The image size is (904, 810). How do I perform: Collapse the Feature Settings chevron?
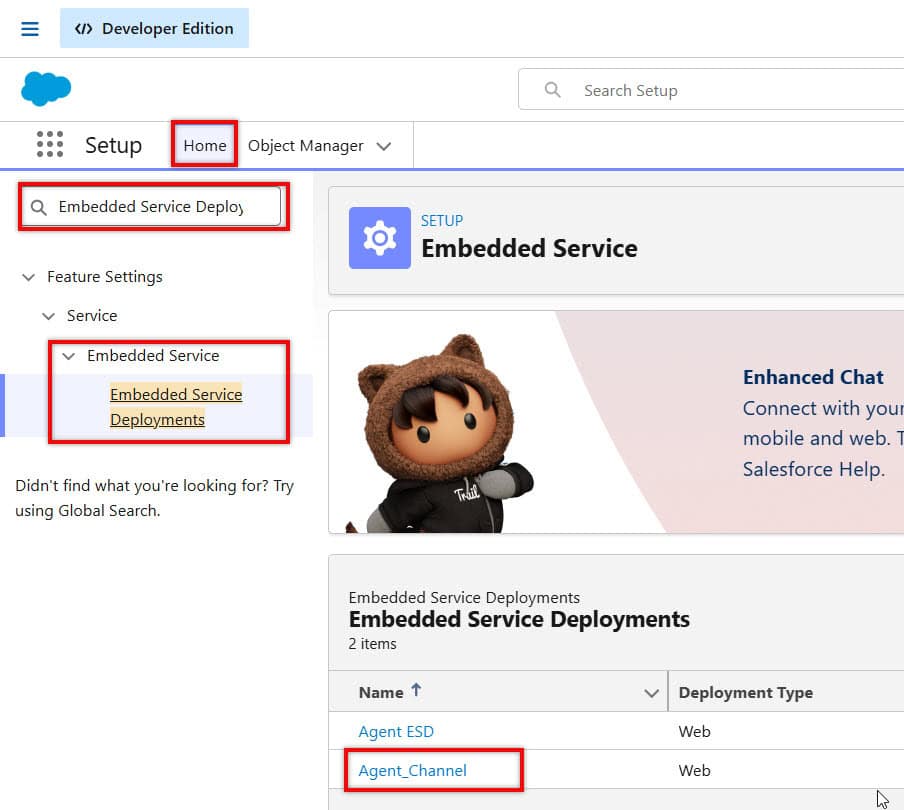[x=28, y=277]
